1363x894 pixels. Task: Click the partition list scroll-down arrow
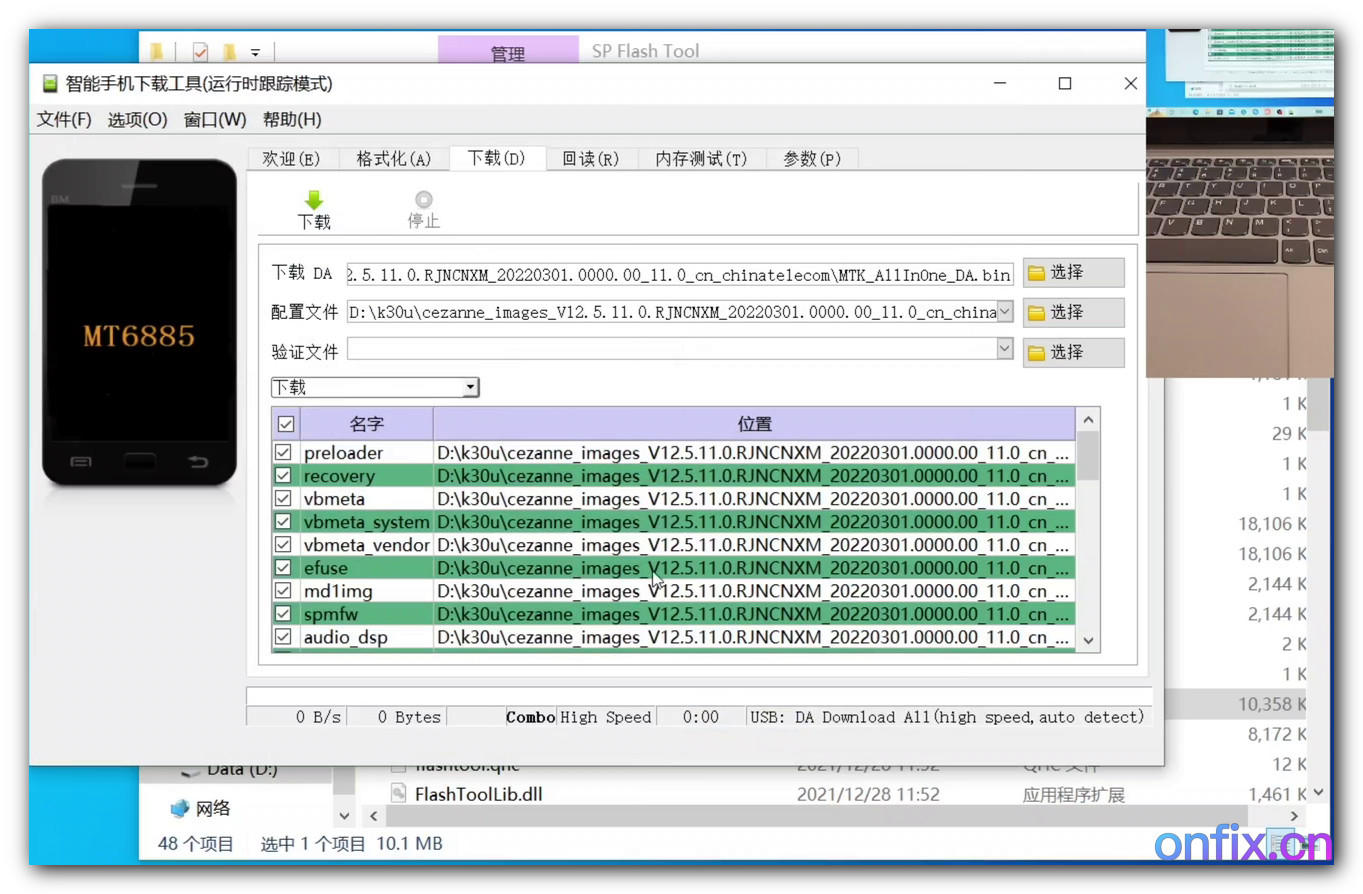(x=1088, y=640)
